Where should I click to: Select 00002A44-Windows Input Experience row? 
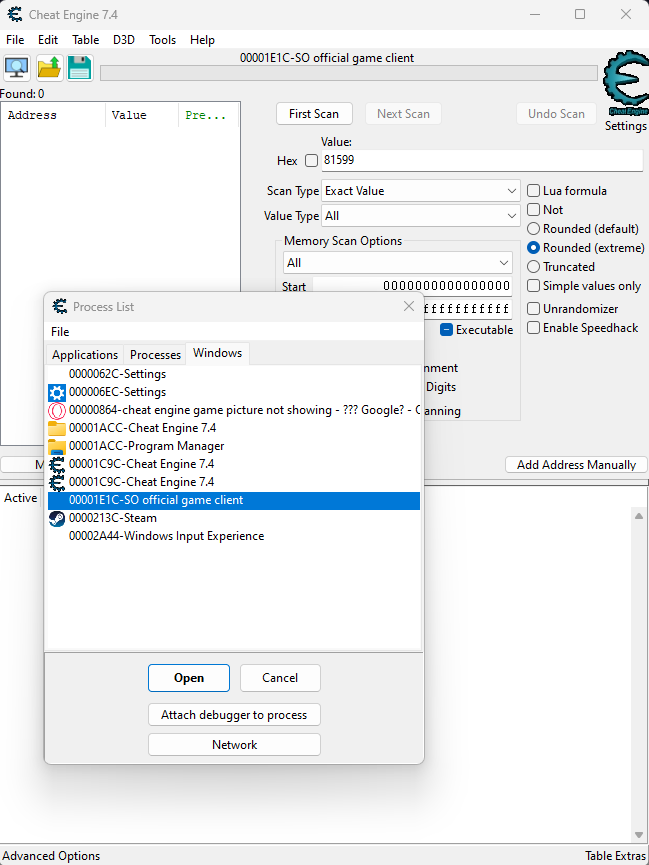(233, 536)
